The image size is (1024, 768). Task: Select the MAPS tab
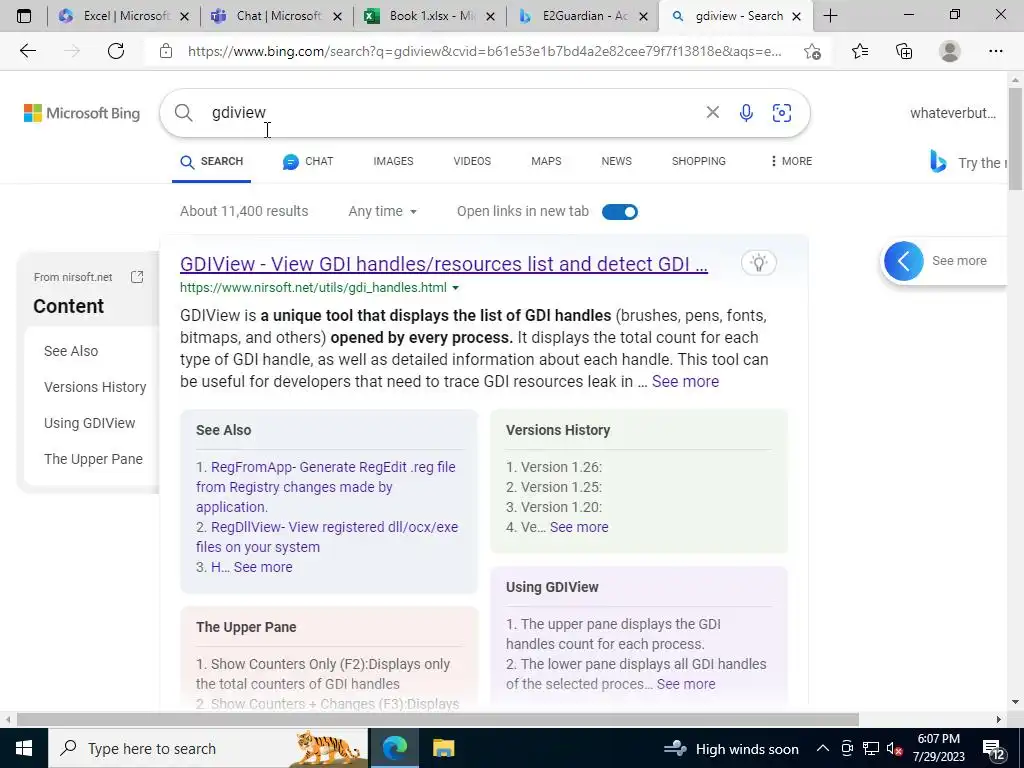(x=546, y=161)
